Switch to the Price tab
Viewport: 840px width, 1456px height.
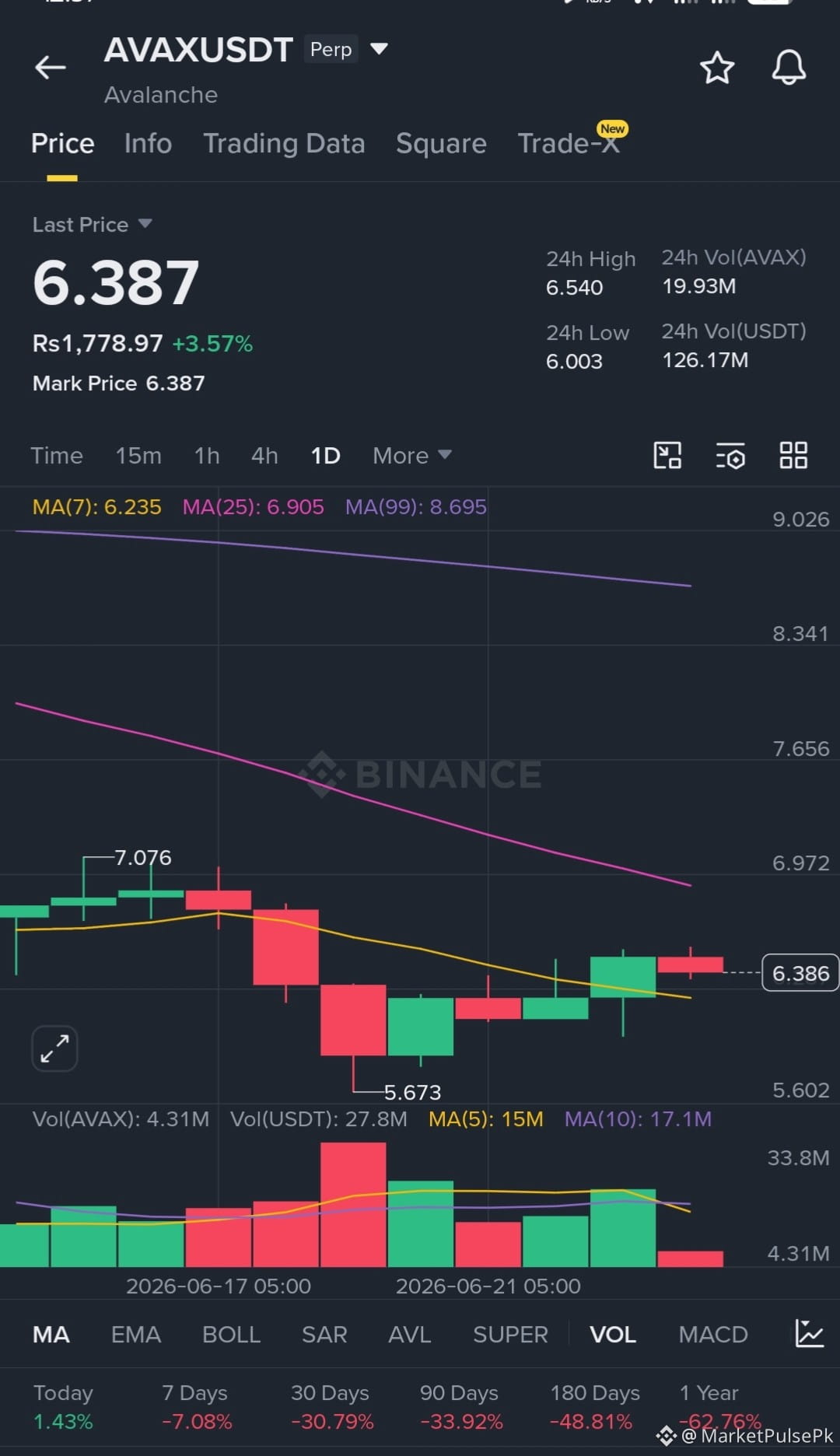click(x=62, y=144)
